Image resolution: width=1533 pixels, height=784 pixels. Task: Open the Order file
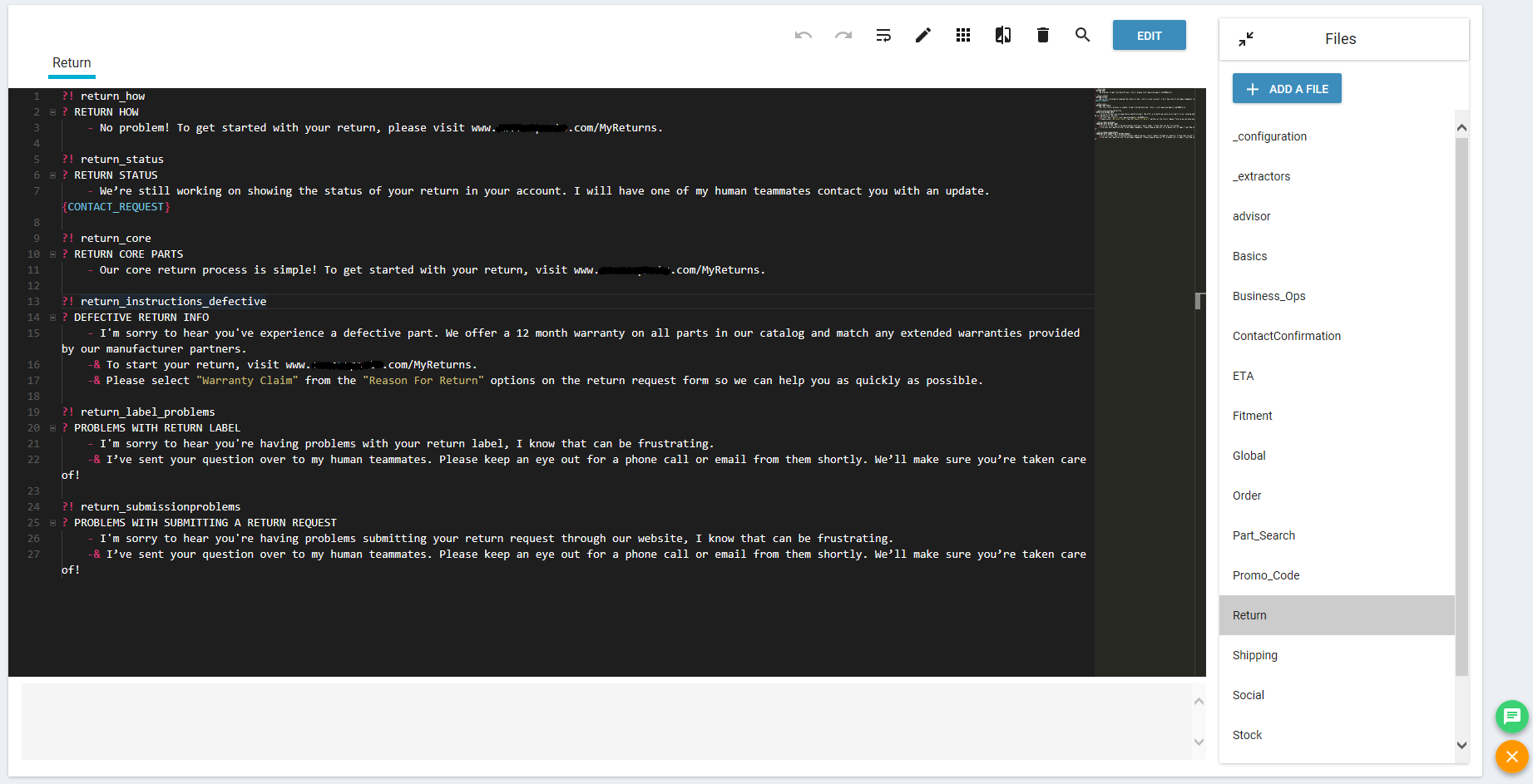pyautogui.click(x=1337, y=496)
